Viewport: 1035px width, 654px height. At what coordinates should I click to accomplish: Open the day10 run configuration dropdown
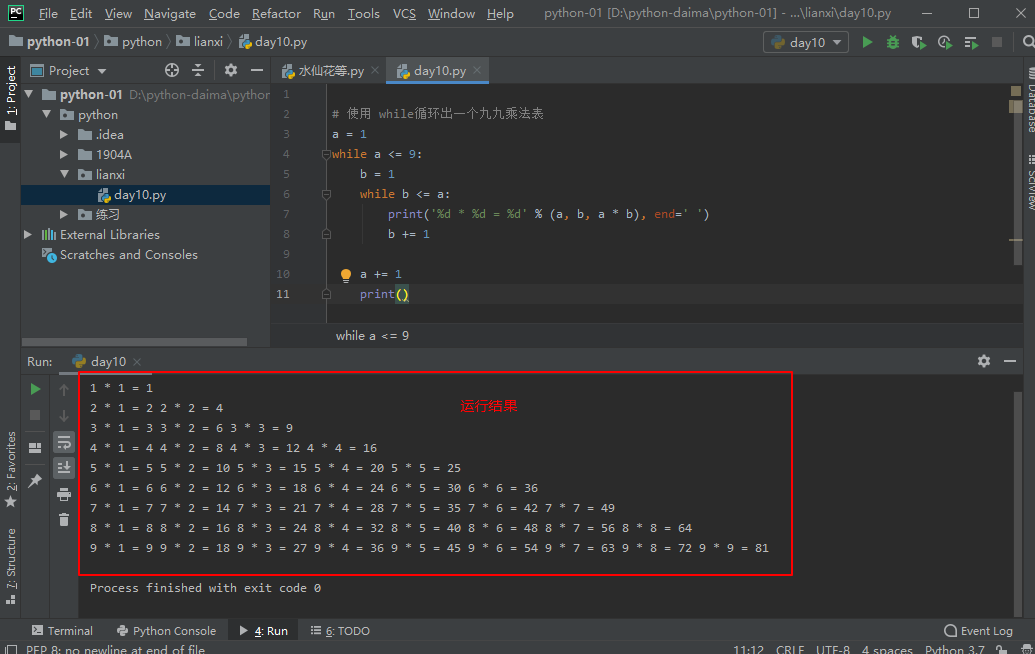click(806, 42)
